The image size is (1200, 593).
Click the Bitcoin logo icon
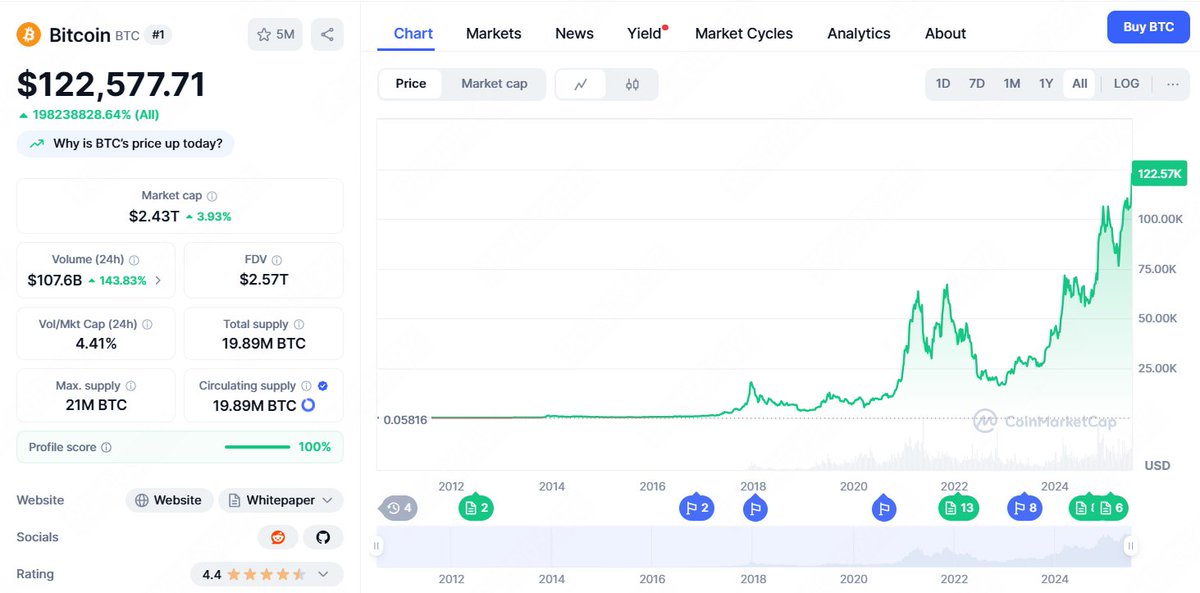(28, 35)
